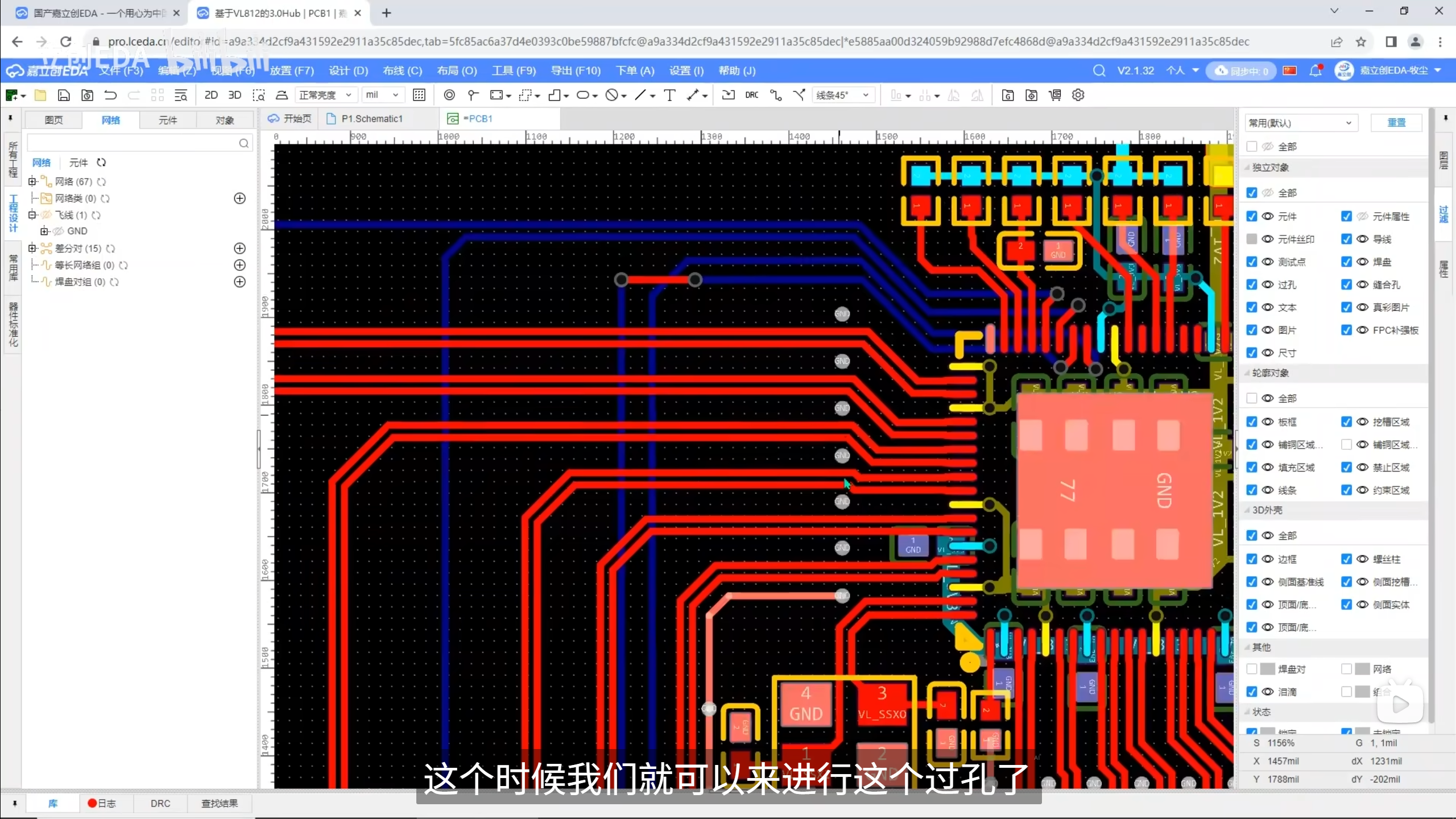1456x819 pixels.
Task: Click the via placement tool icon
Action: tap(449, 95)
